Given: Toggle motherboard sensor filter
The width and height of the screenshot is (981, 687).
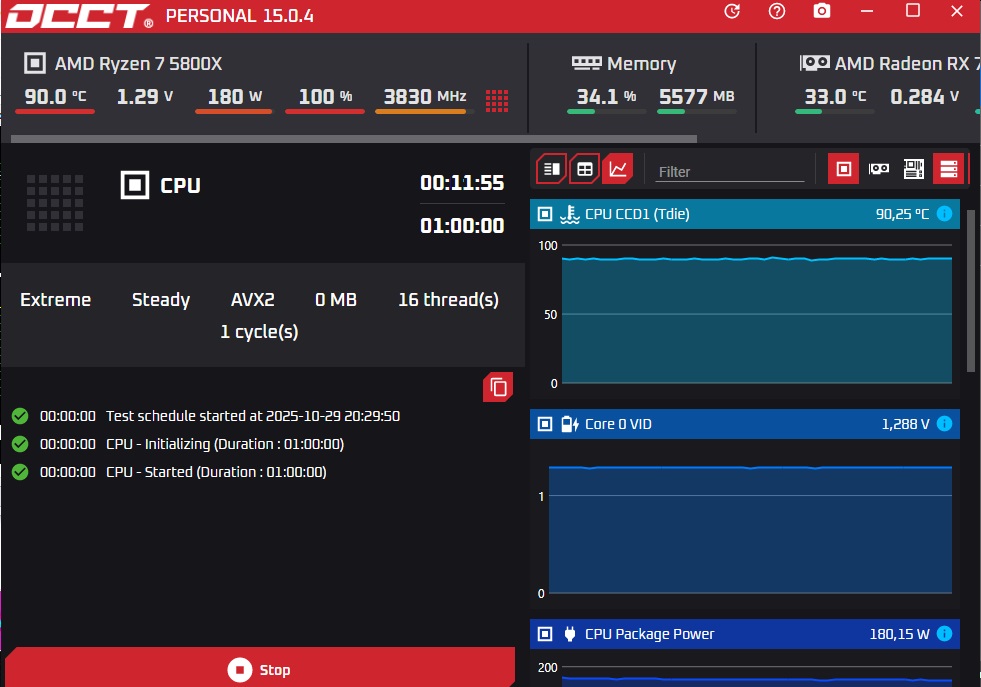Looking at the screenshot, I should pyautogui.click(x=913, y=169).
